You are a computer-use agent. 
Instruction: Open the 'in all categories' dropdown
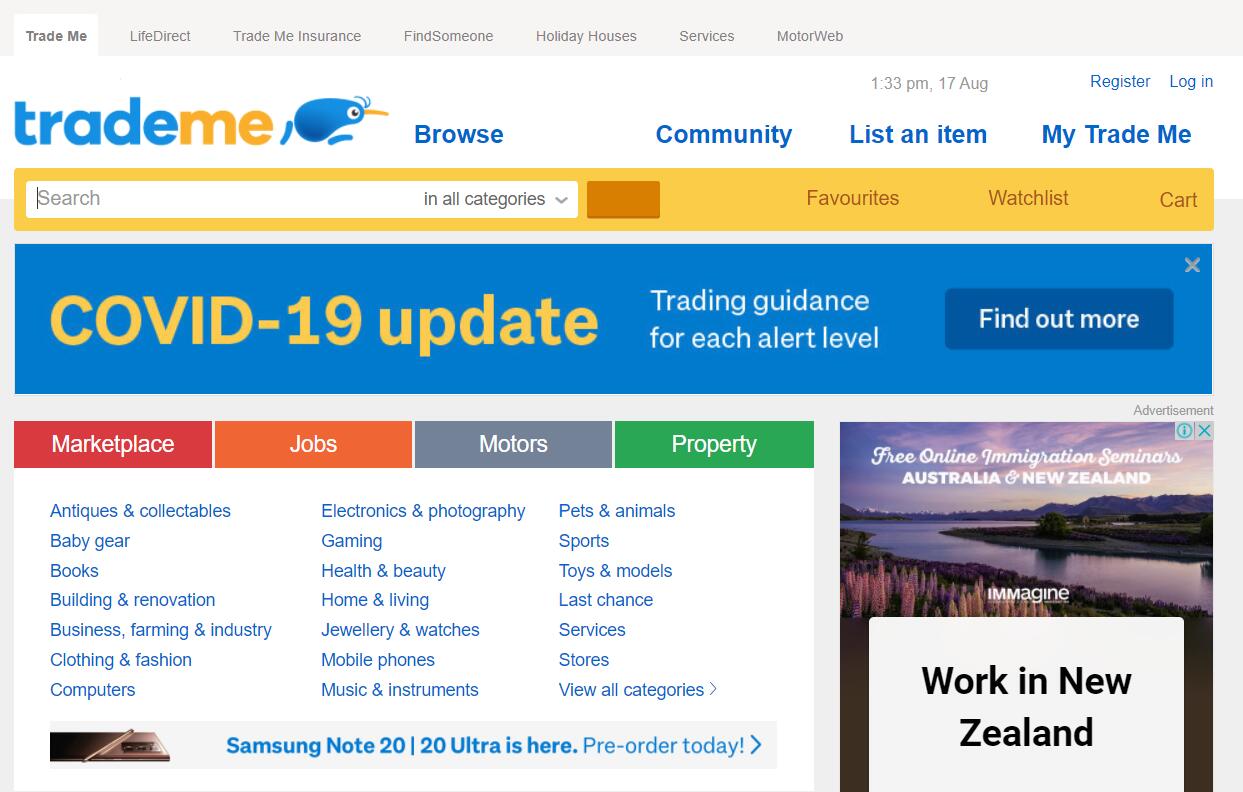pyautogui.click(x=496, y=199)
